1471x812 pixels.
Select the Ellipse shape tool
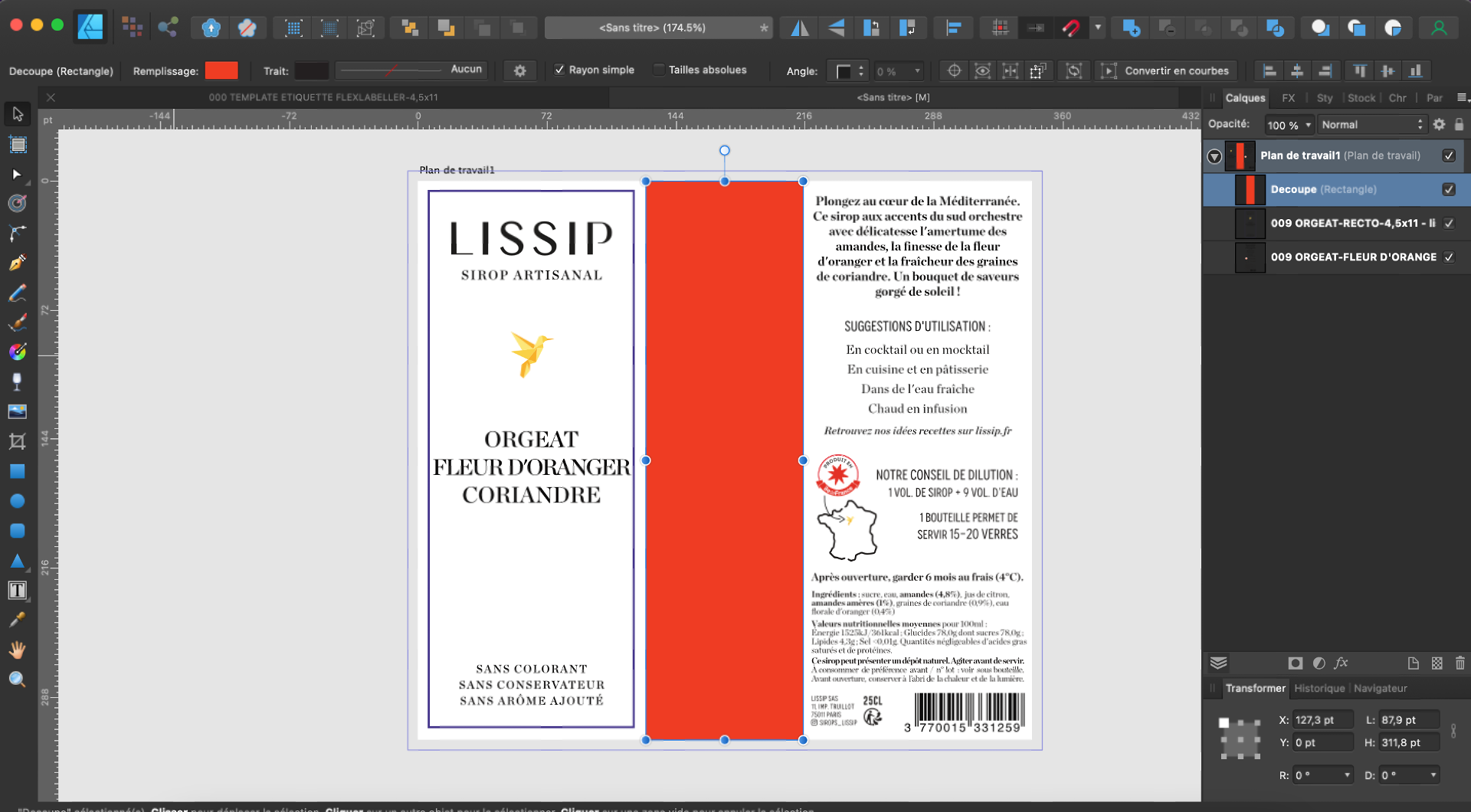[18, 501]
